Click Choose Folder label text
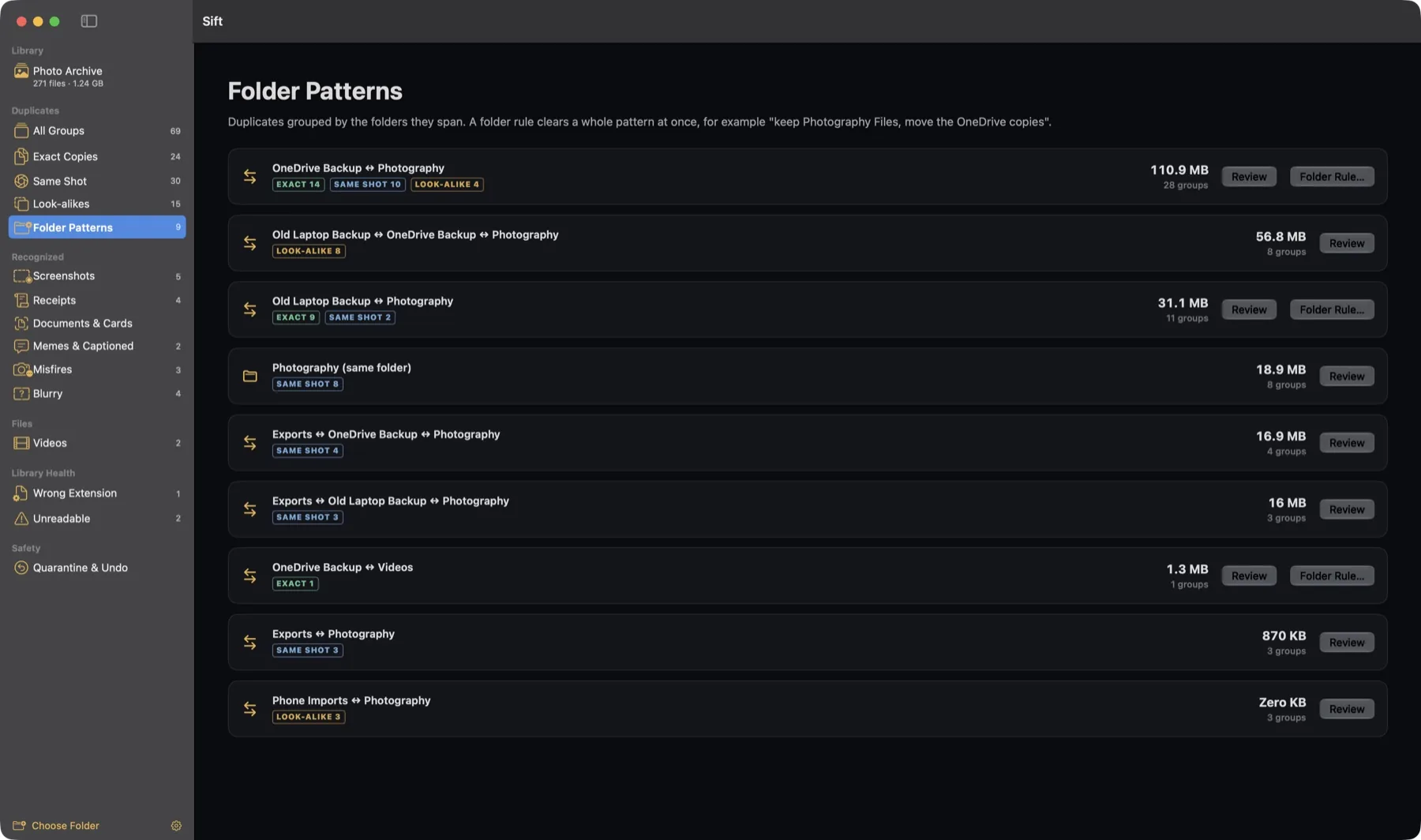This screenshot has height=840, width=1421. [x=66, y=826]
